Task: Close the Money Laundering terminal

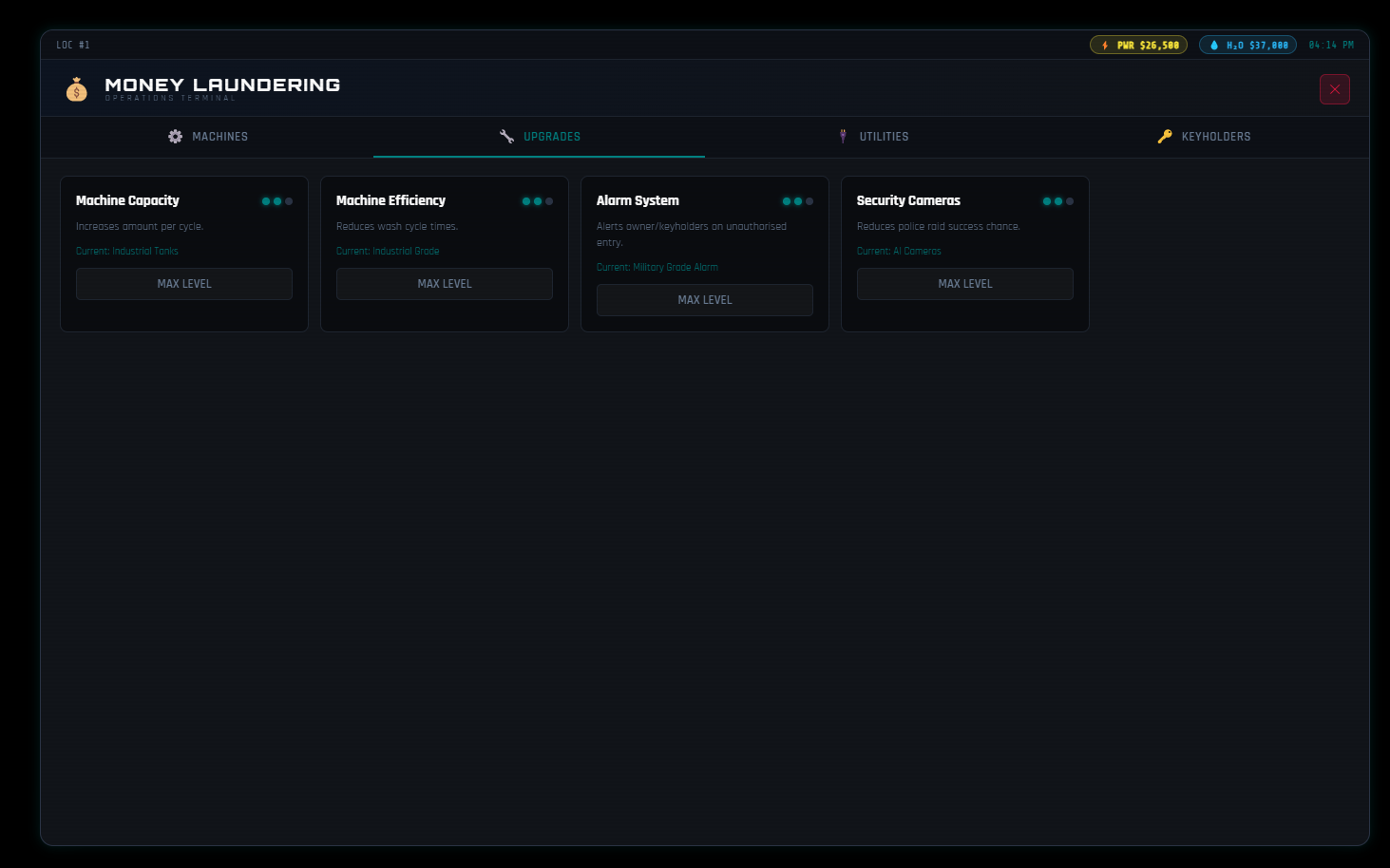Action: [1335, 89]
